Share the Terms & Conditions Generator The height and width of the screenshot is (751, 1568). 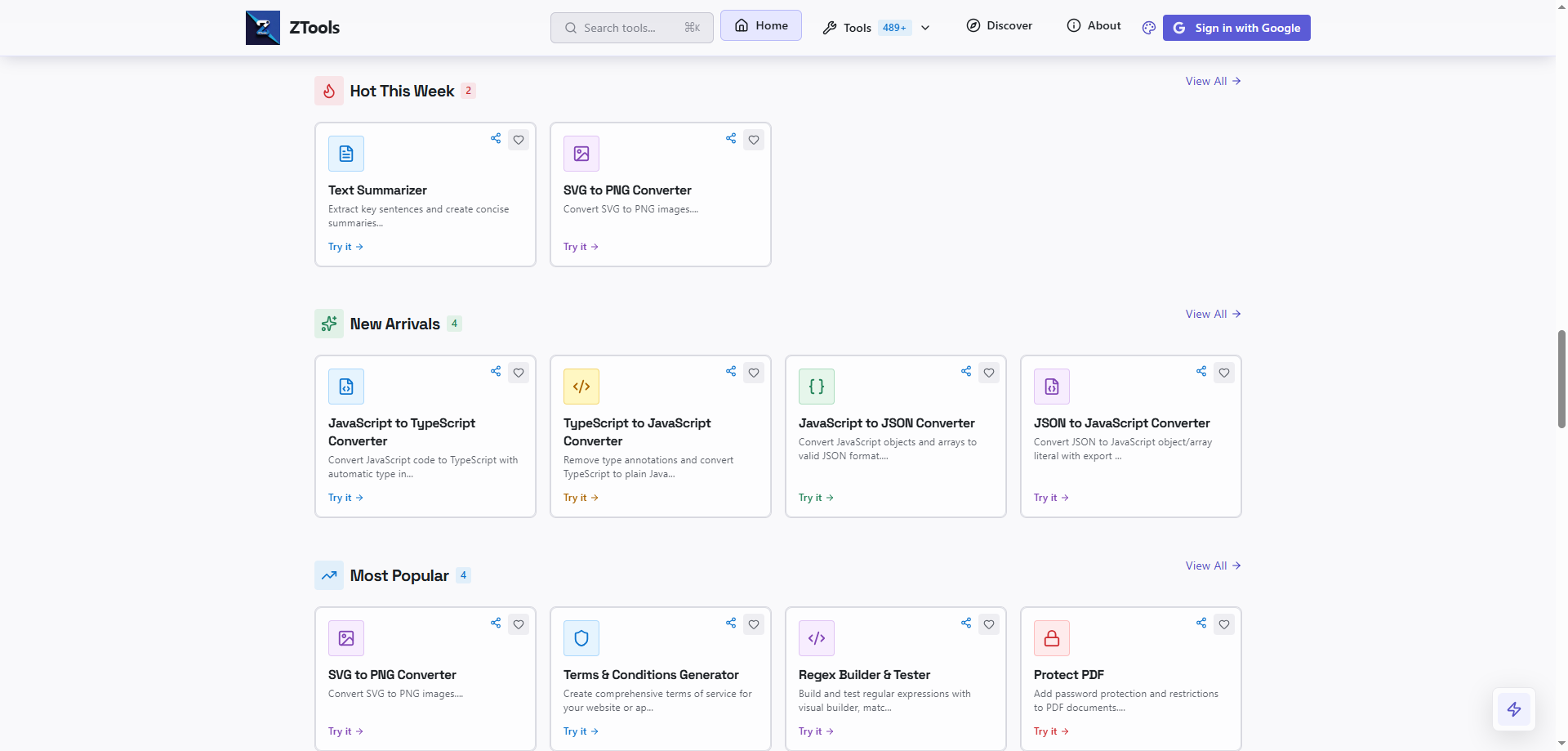click(731, 623)
